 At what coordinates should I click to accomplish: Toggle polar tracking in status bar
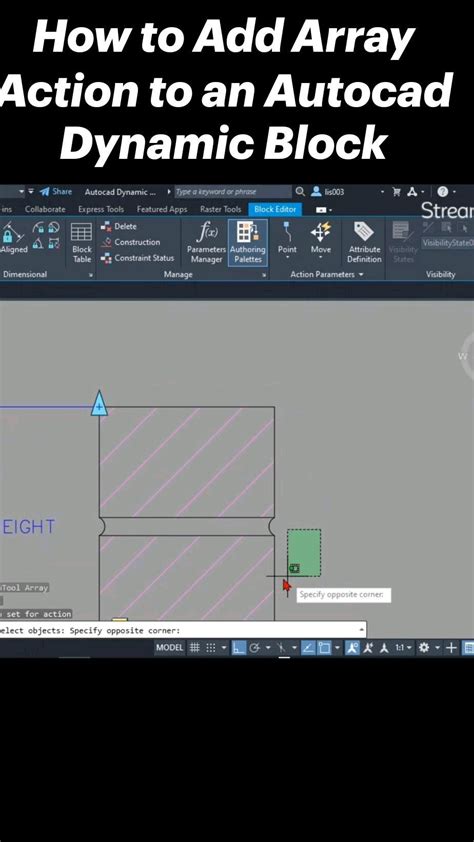point(254,648)
